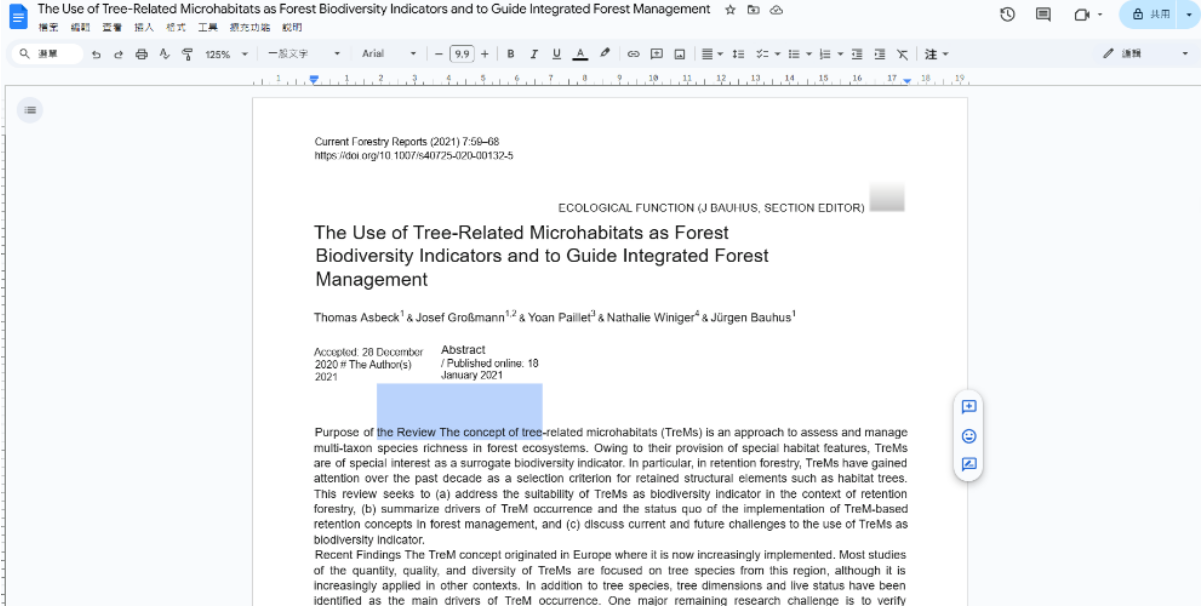Select the Undo icon in the toolbar
1201x607 pixels.
pyautogui.click(x=97, y=54)
